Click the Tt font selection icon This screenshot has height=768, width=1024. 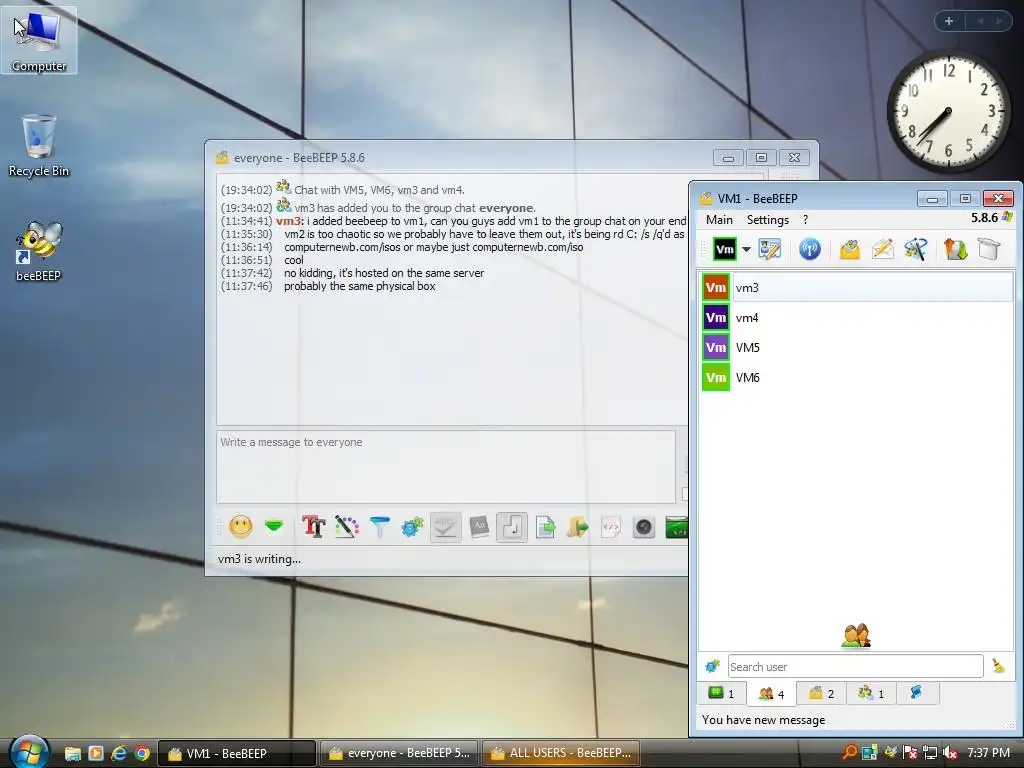tap(313, 526)
